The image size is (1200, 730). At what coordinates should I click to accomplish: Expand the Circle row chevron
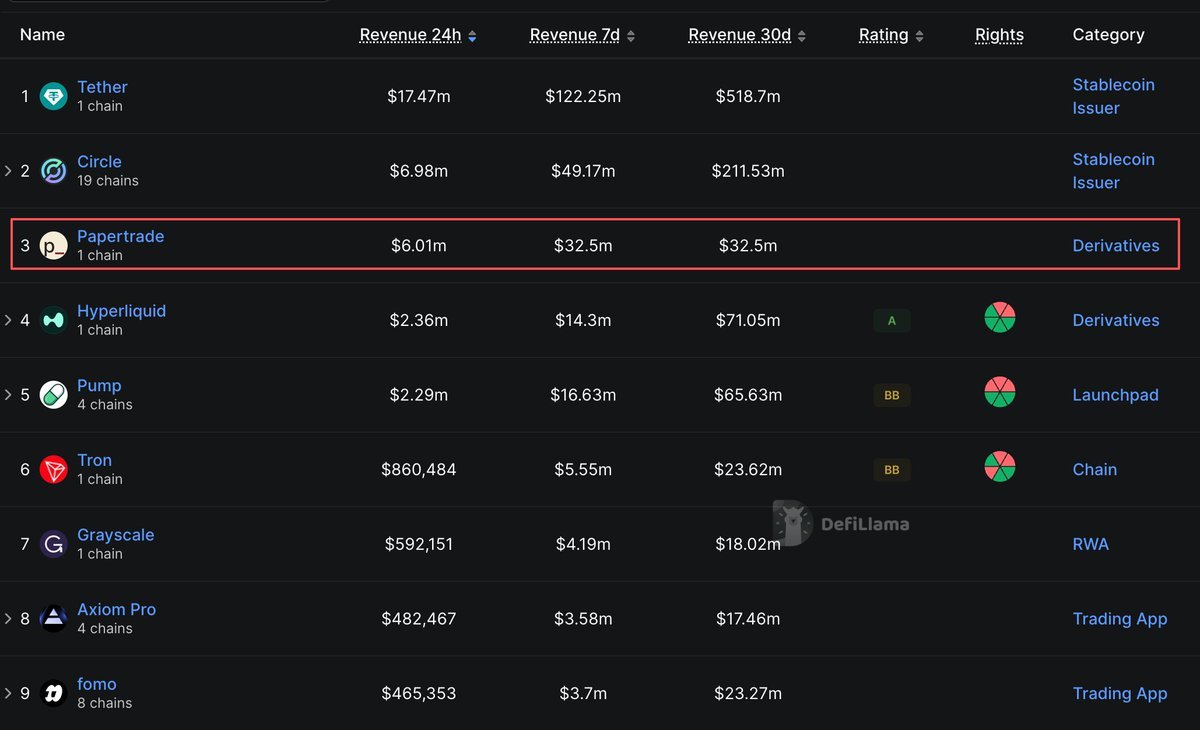(x=8, y=171)
